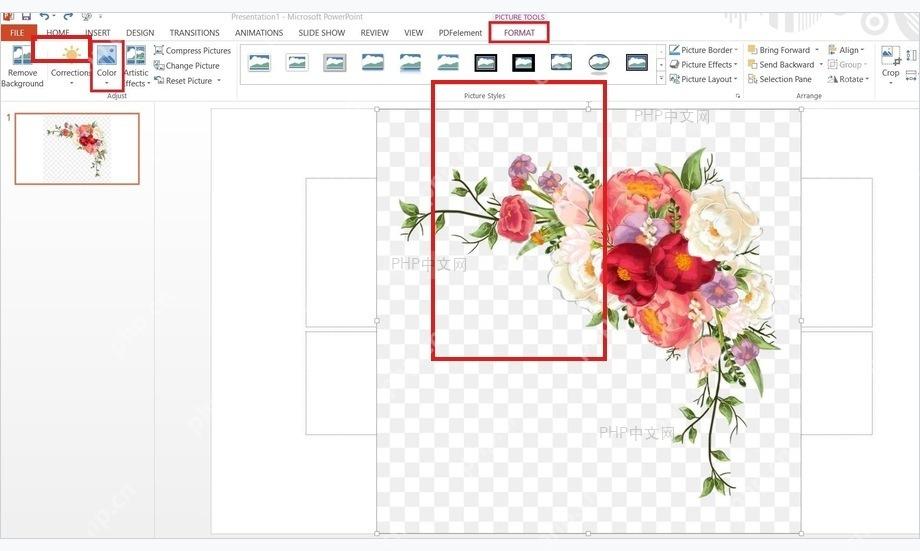Click the shape height icon beside Crop

coord(911,56)
